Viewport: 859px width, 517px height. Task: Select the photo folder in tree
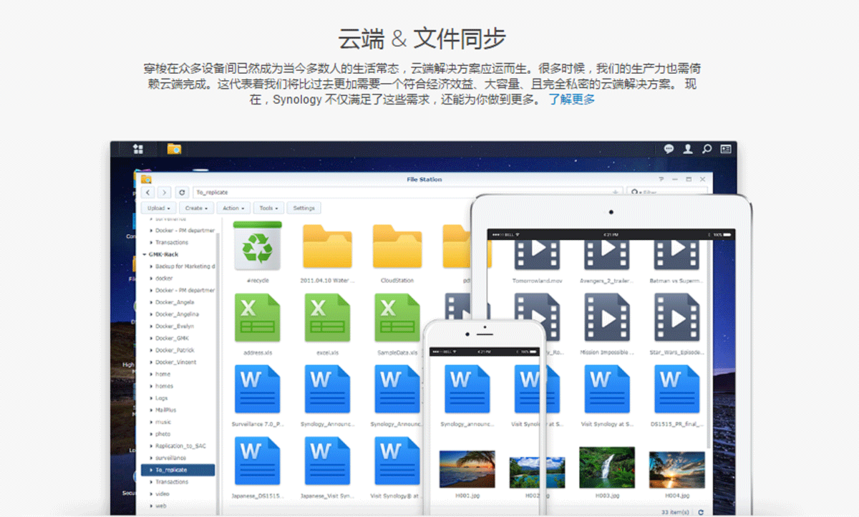click(x=163, y=434)
